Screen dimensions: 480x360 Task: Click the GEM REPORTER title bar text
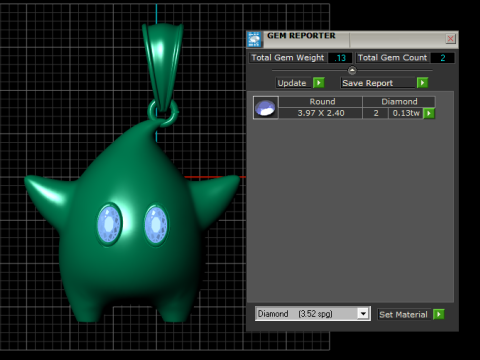pyautogui.click(x=301, y=36)
